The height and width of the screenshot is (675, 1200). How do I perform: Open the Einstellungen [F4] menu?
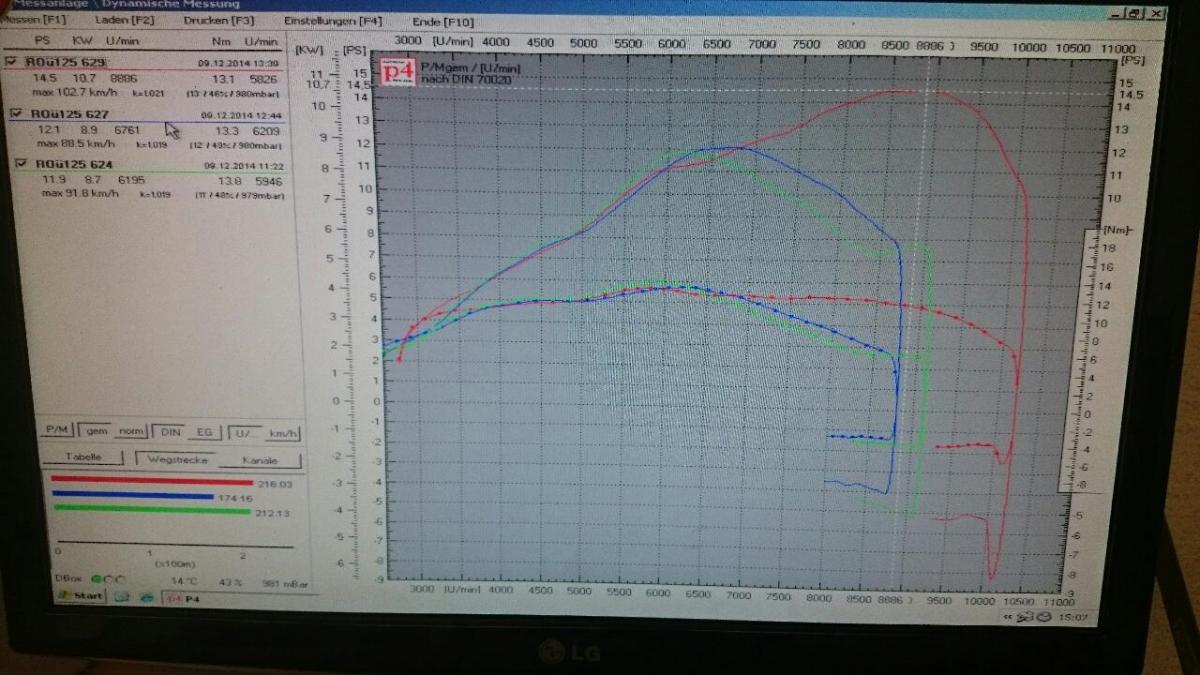332,20
